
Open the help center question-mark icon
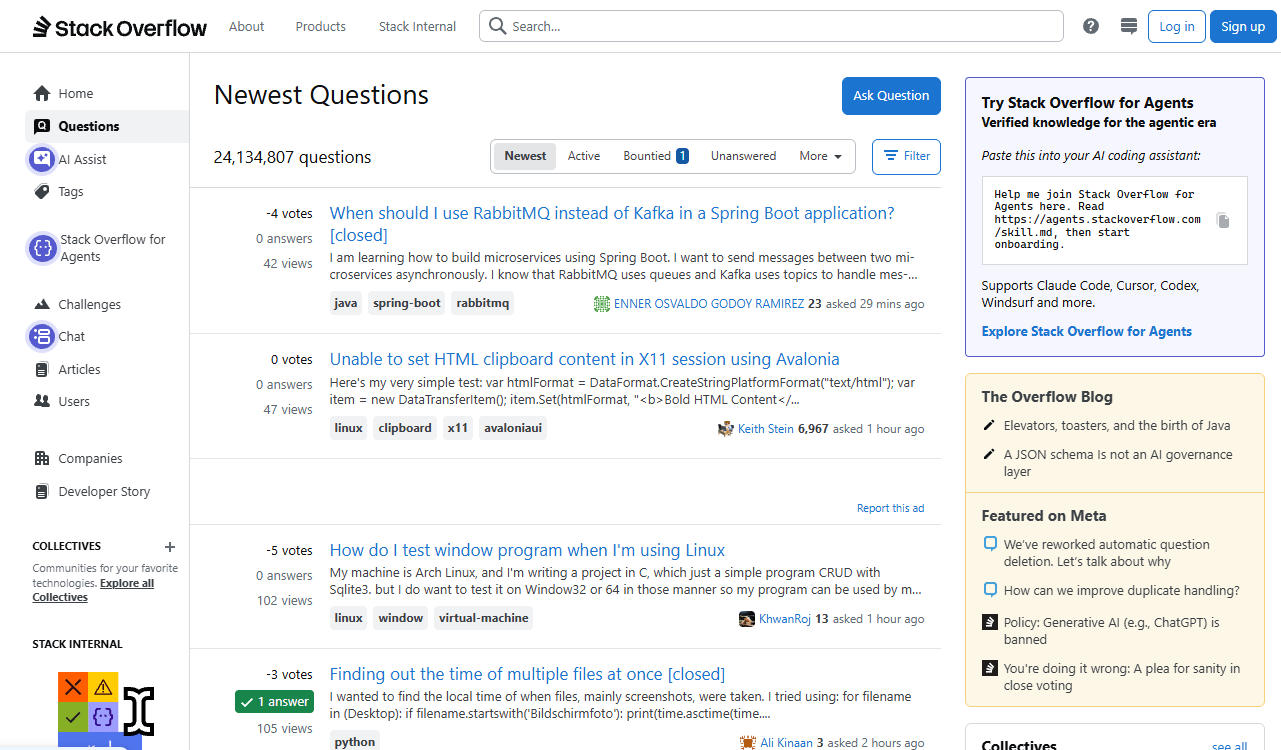(x=1091, y=26)
